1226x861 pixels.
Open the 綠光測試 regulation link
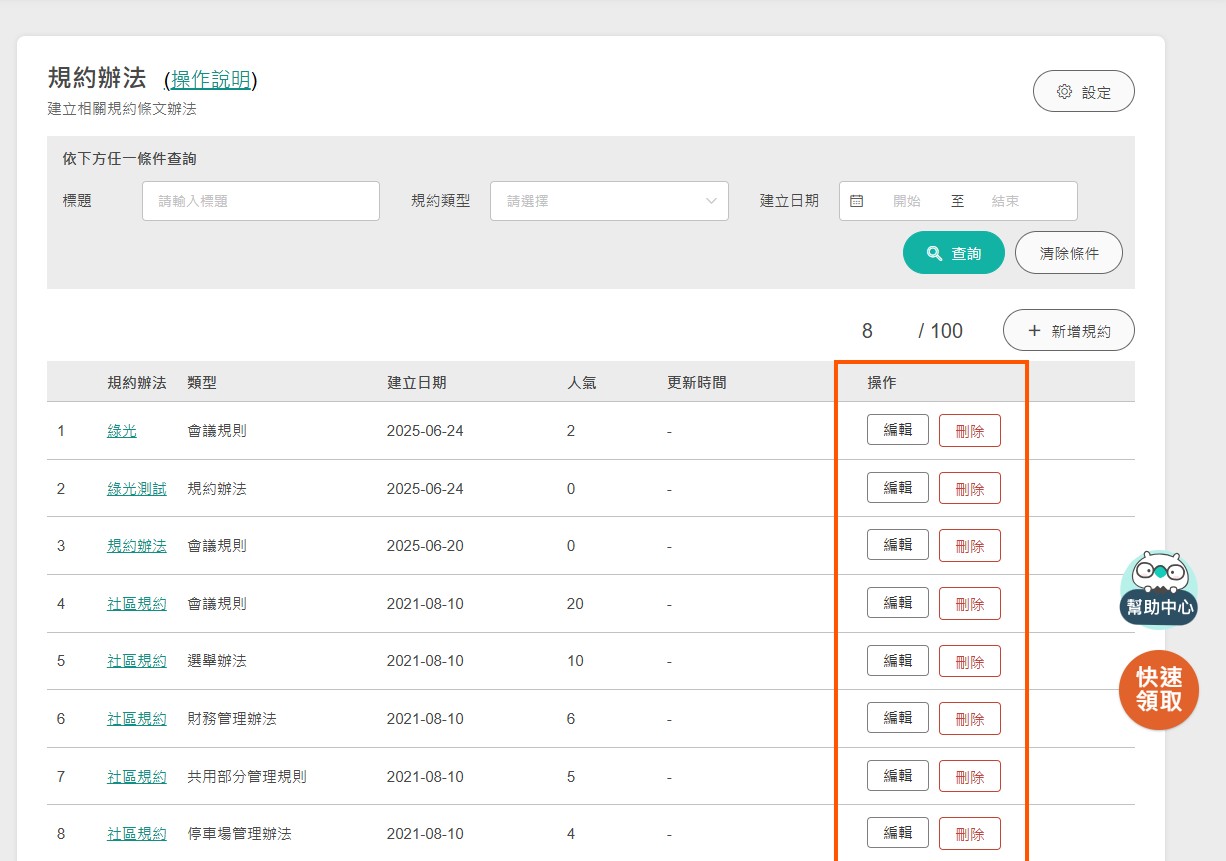point(137,489)
